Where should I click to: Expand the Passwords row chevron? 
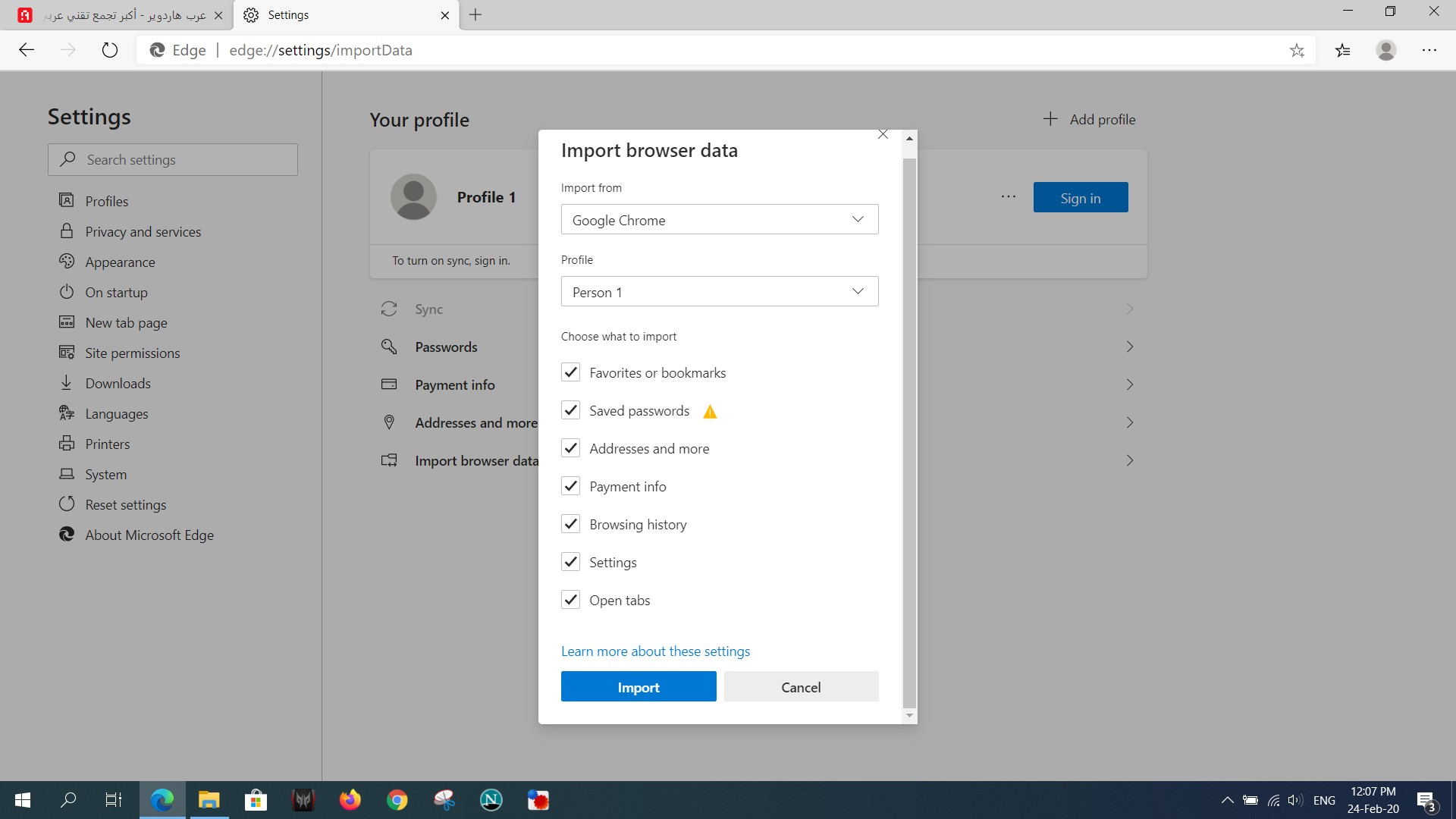[x=1130, y=347]
